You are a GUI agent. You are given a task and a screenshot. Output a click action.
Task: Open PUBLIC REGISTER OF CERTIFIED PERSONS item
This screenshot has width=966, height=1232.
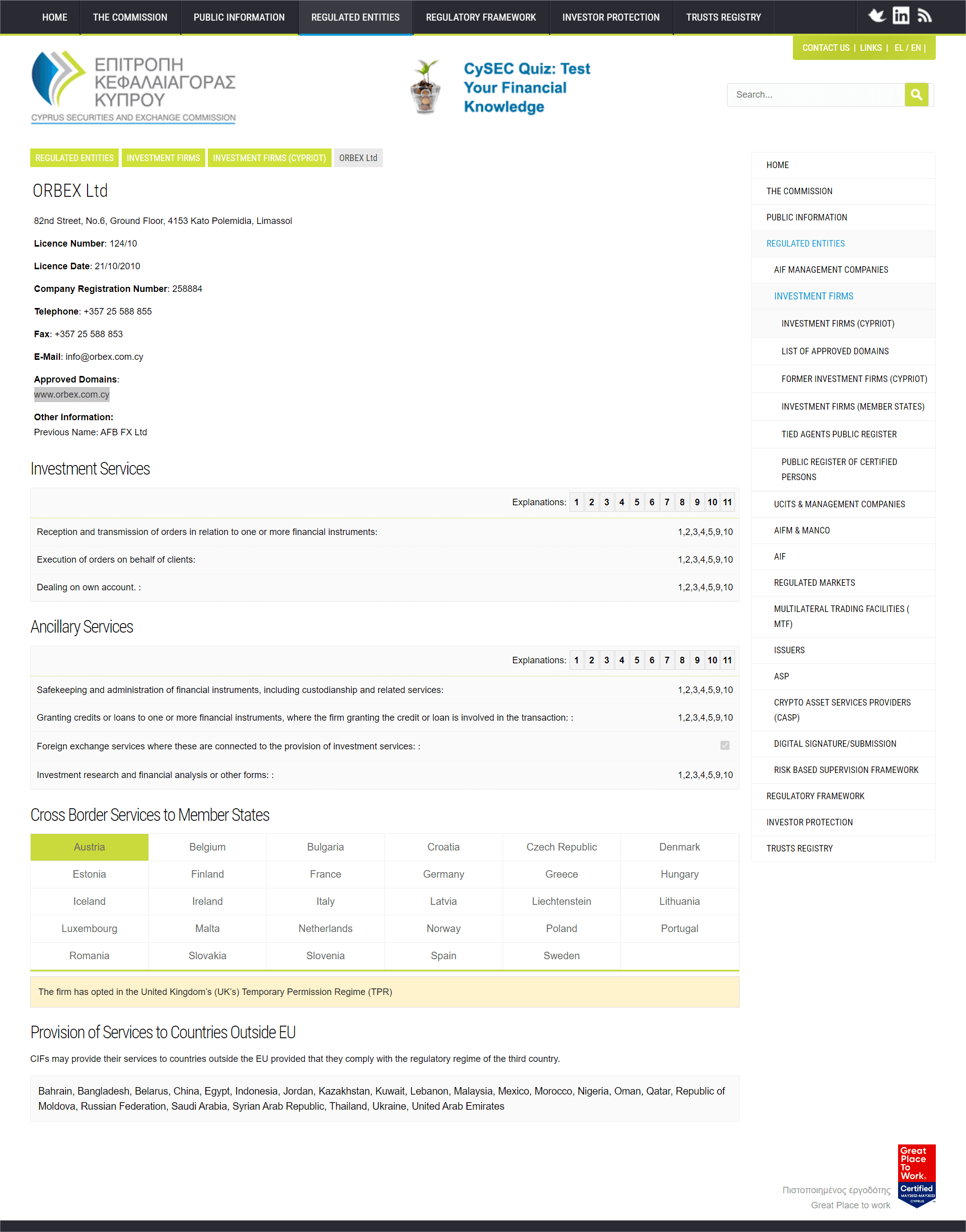pyautogui.click(x=843, y=470)
